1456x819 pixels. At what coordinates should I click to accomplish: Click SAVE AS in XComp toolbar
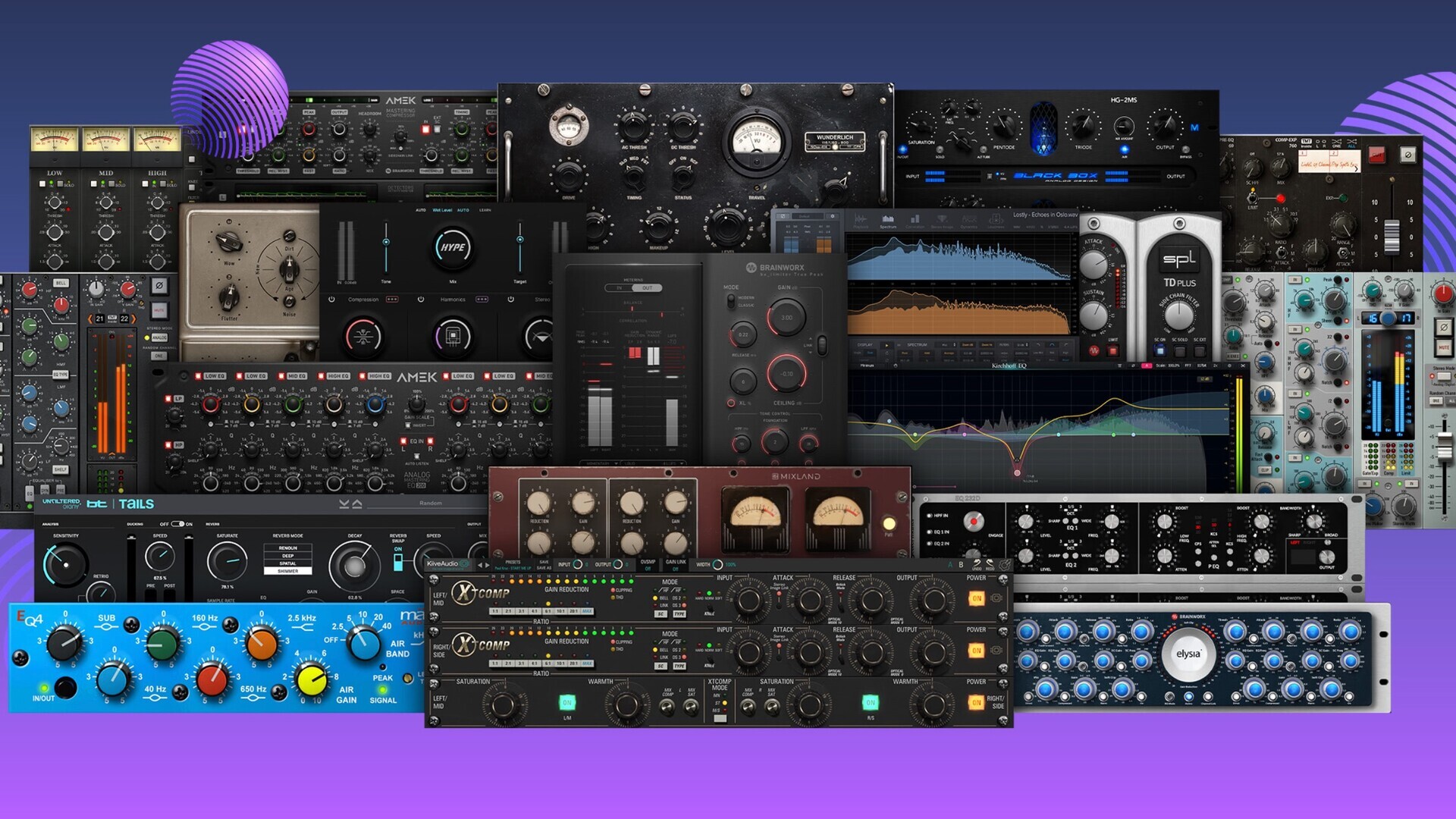click(544, 568)
